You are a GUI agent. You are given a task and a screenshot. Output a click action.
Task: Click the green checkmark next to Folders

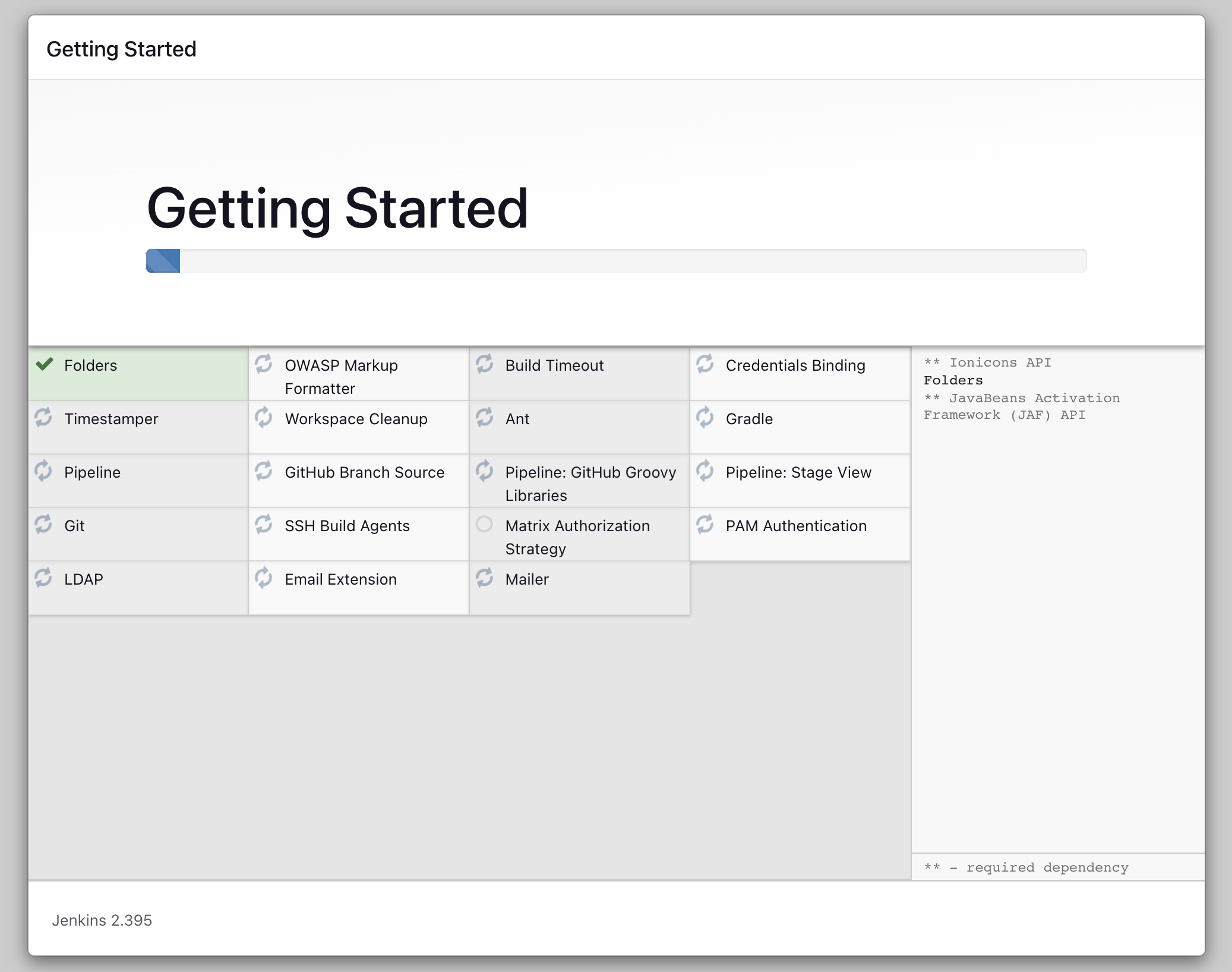pyautogui.click(x=45, y=364)
